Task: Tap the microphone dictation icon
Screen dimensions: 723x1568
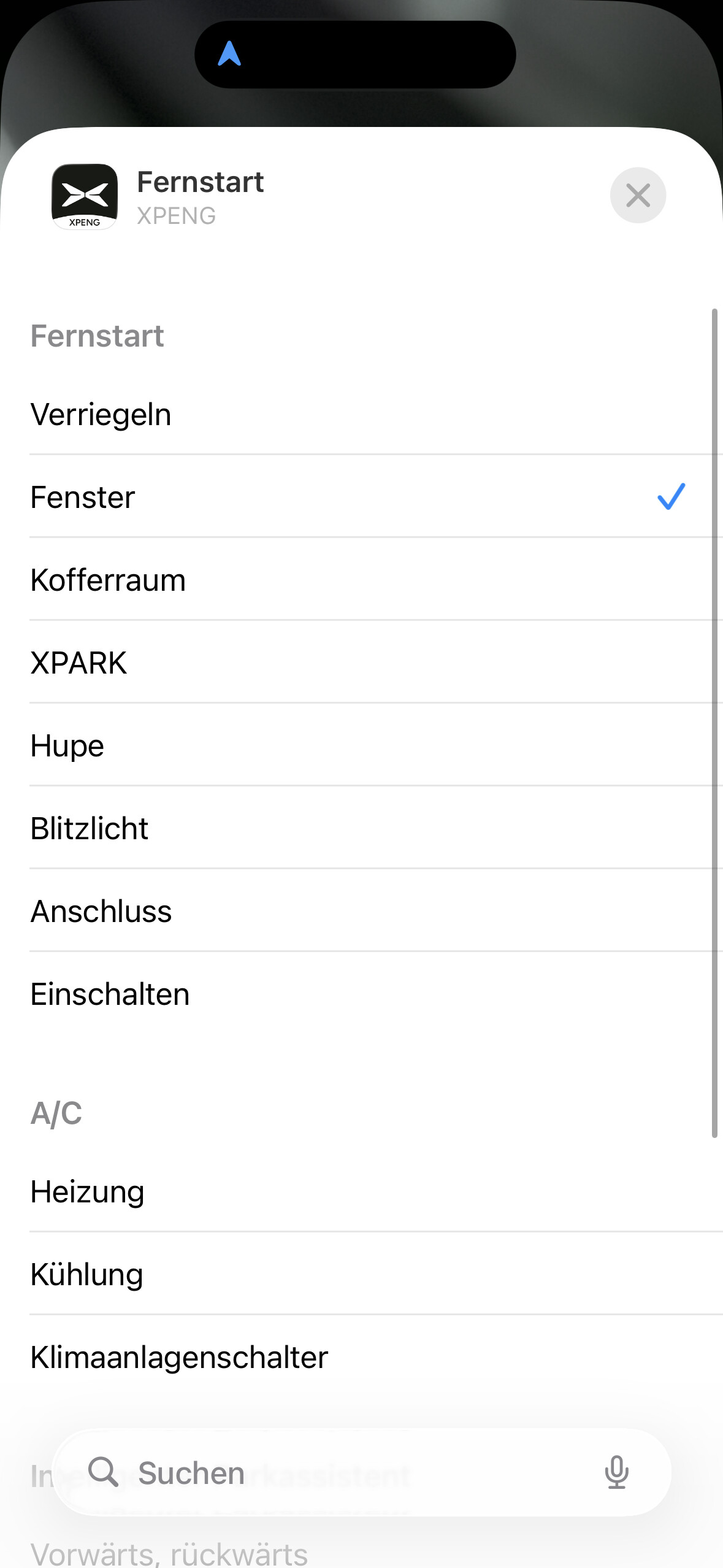Action: click(616, 1472)
